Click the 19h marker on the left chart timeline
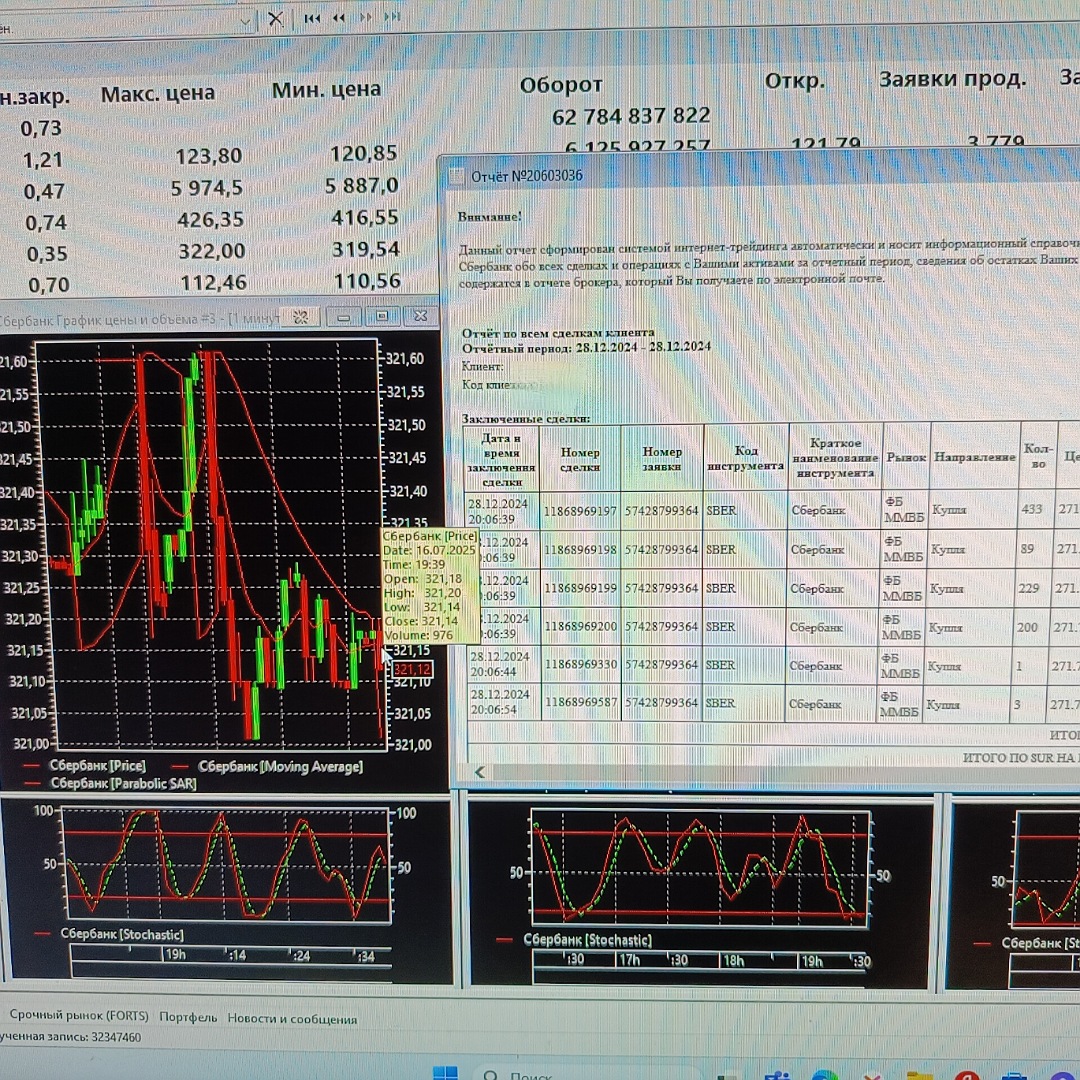The width and height of the screenshot is (1080, 1080). coord(175,955)
